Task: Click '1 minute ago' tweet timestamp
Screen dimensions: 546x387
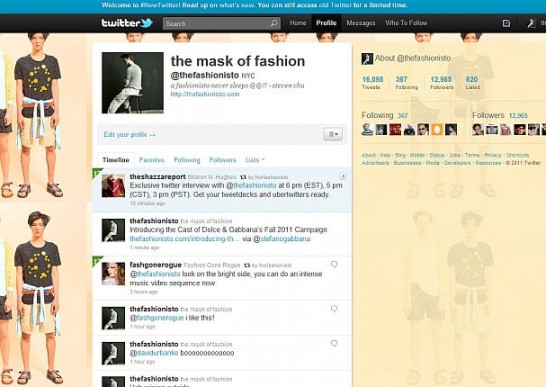Action: pyautogui.click(x=145, y=248)
